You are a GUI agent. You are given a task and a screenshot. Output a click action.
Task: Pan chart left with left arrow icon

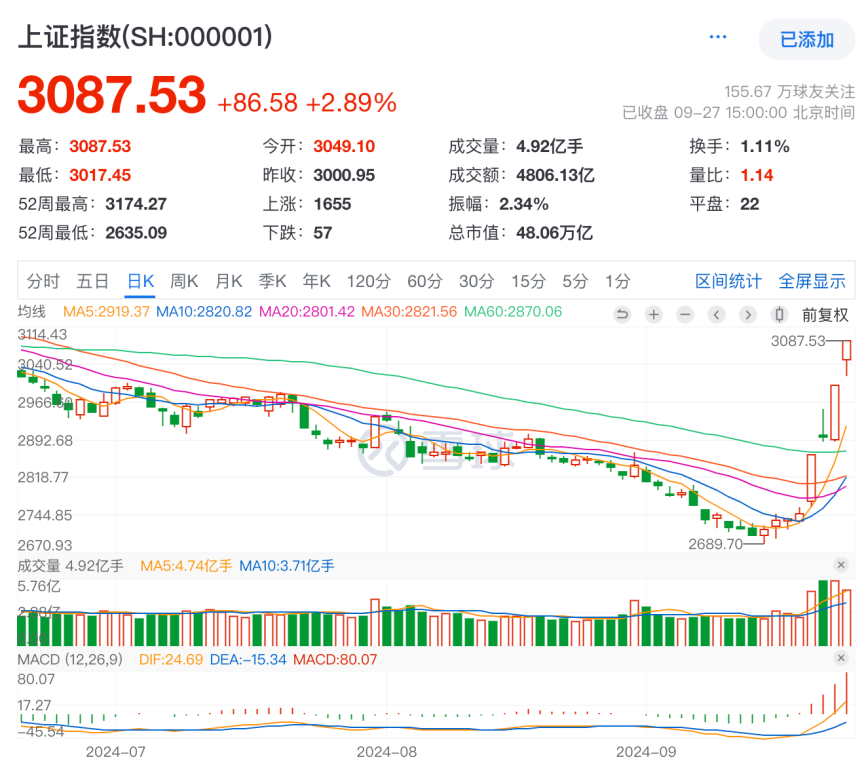(717, 315)
